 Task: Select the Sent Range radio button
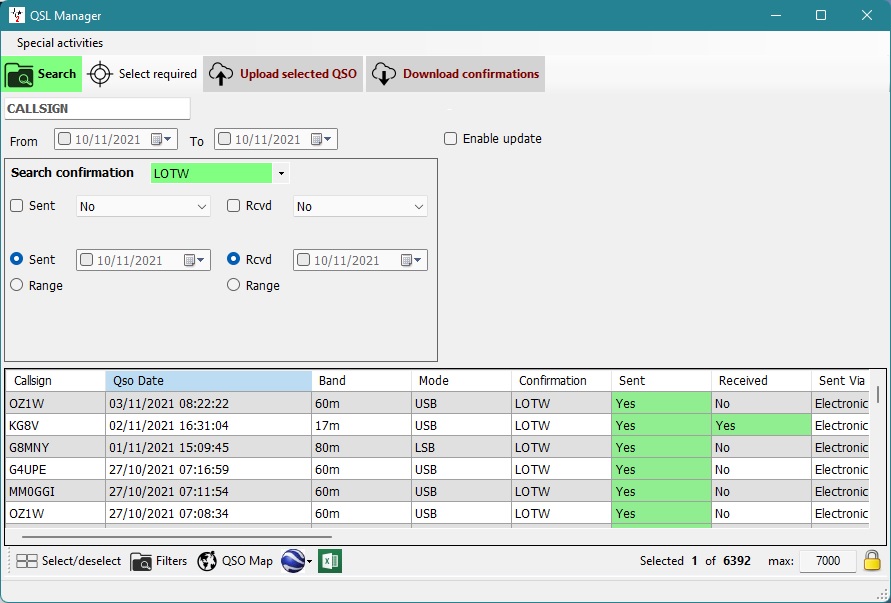[x=17, y=285]
